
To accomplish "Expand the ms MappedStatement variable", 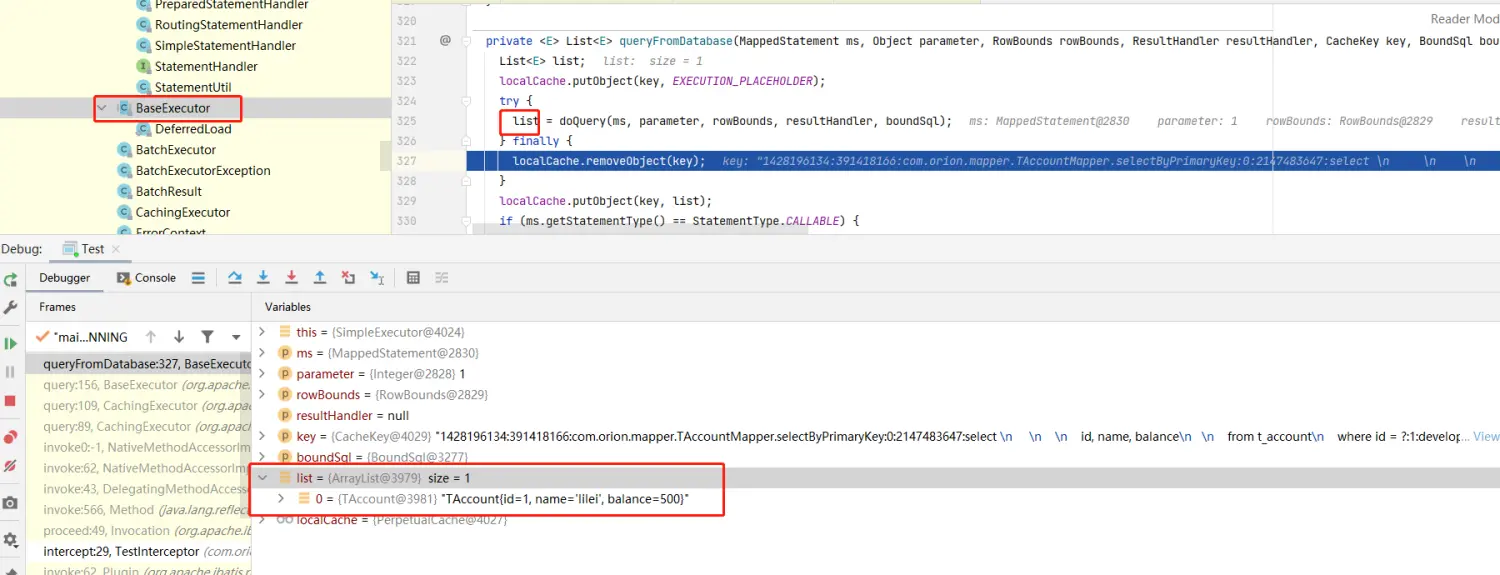I will pyautogui.click(x=263, y=353).
